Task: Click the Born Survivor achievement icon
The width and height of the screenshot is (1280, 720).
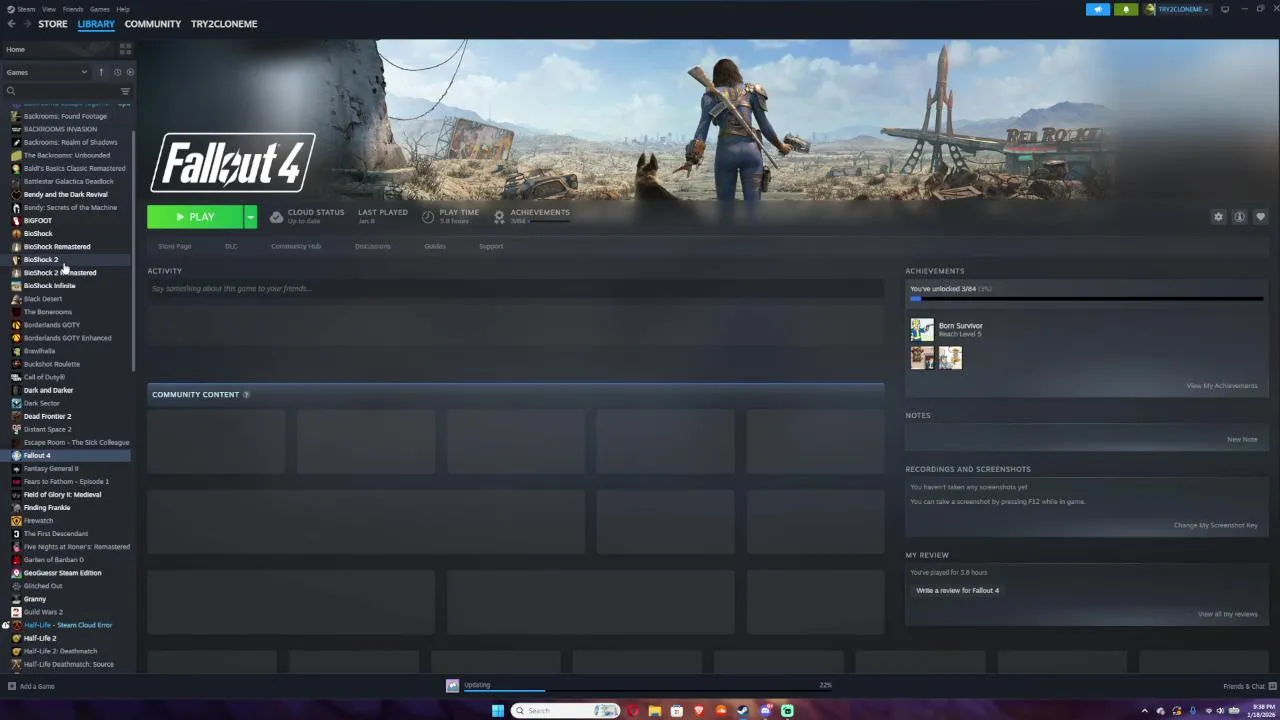Action: [x=922, y=330]
